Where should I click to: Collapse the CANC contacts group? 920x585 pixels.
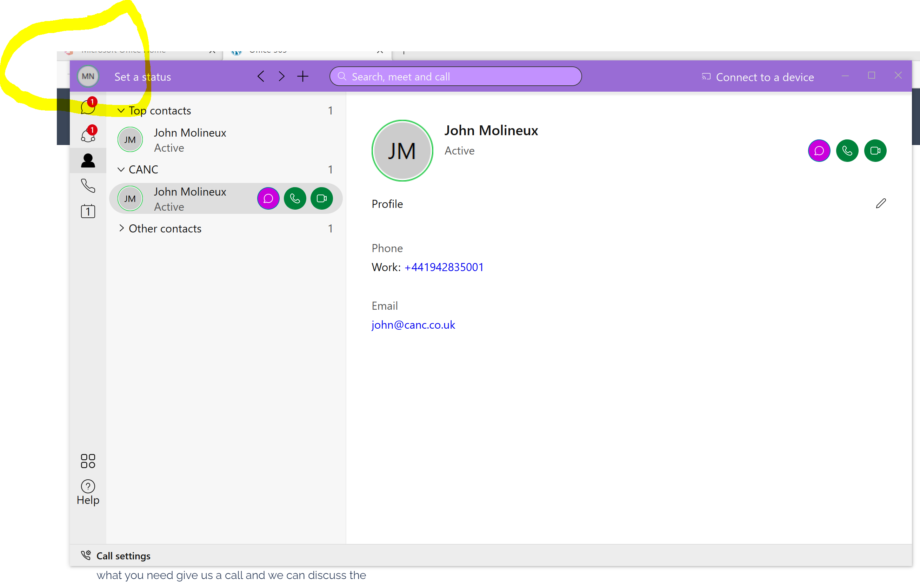tap(121, 169)
